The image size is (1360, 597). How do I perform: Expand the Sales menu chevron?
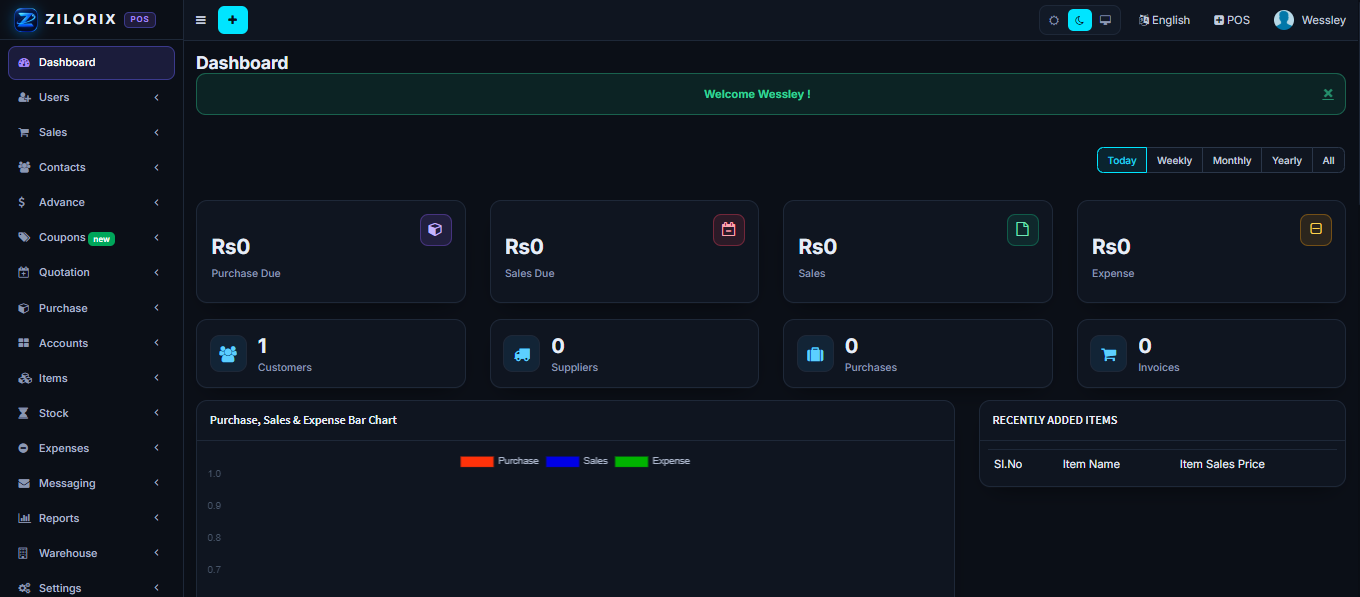[x=157, y=132]
